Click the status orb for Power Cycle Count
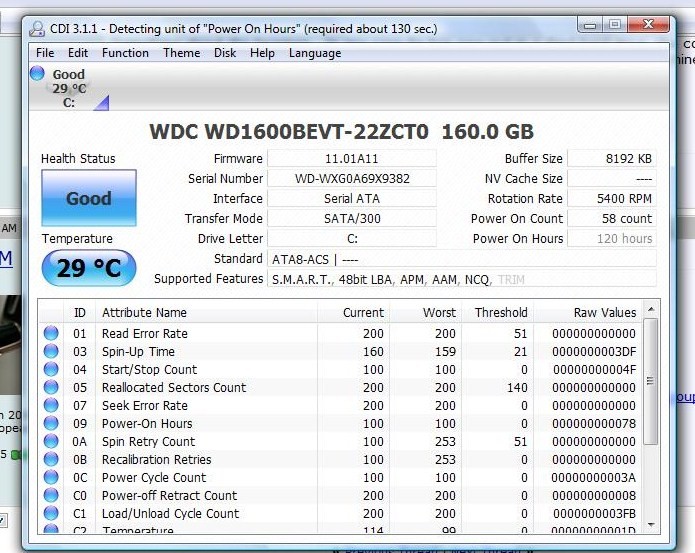Viewport: 695px width, 553px height. click(x=51, y=478)
